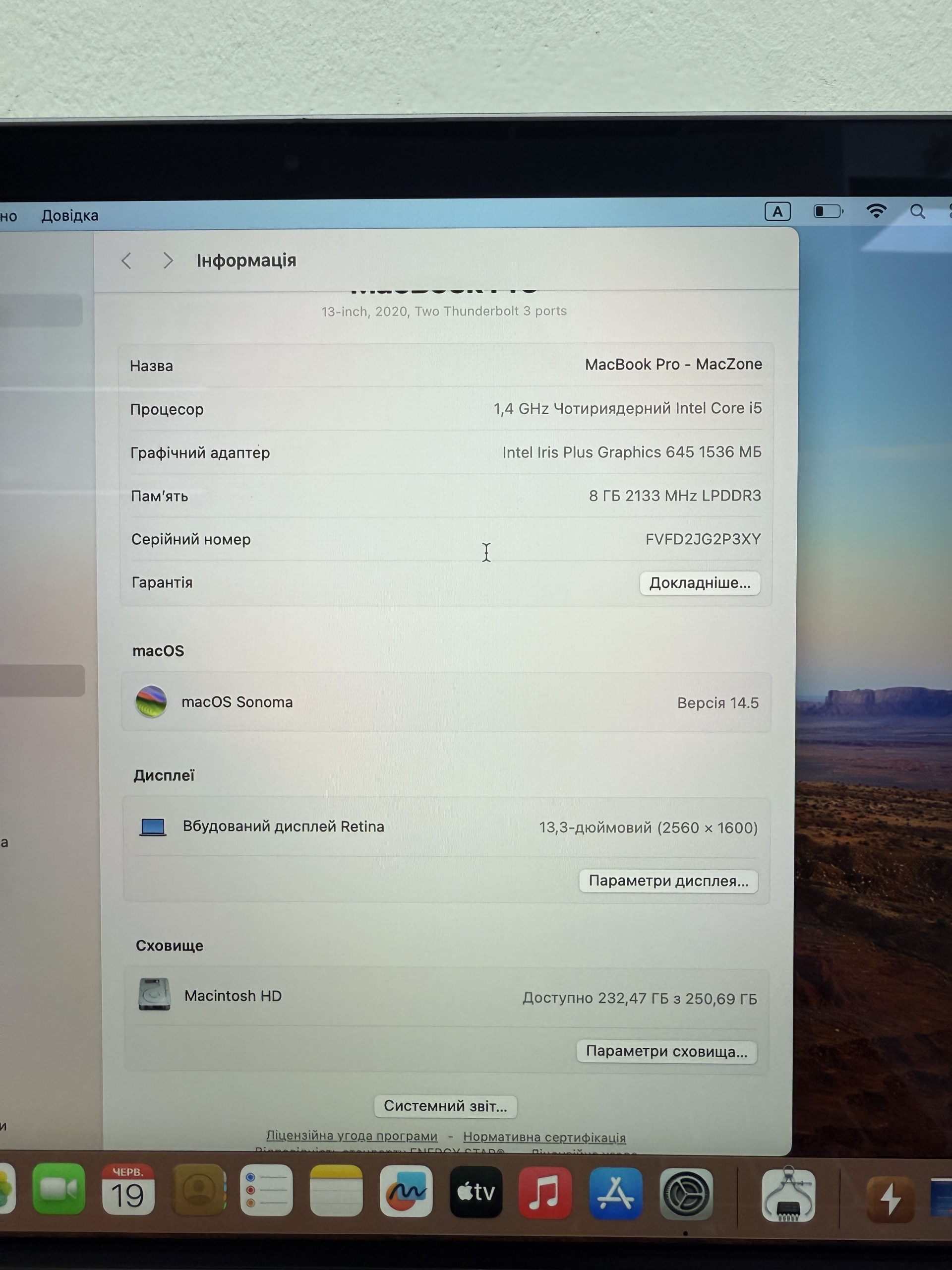Click the Системний звіт button

pos(445,1106)
